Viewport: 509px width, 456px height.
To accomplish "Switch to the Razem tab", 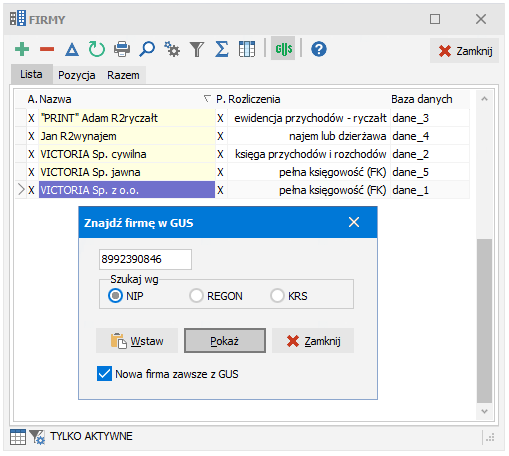I will point(123,75).
